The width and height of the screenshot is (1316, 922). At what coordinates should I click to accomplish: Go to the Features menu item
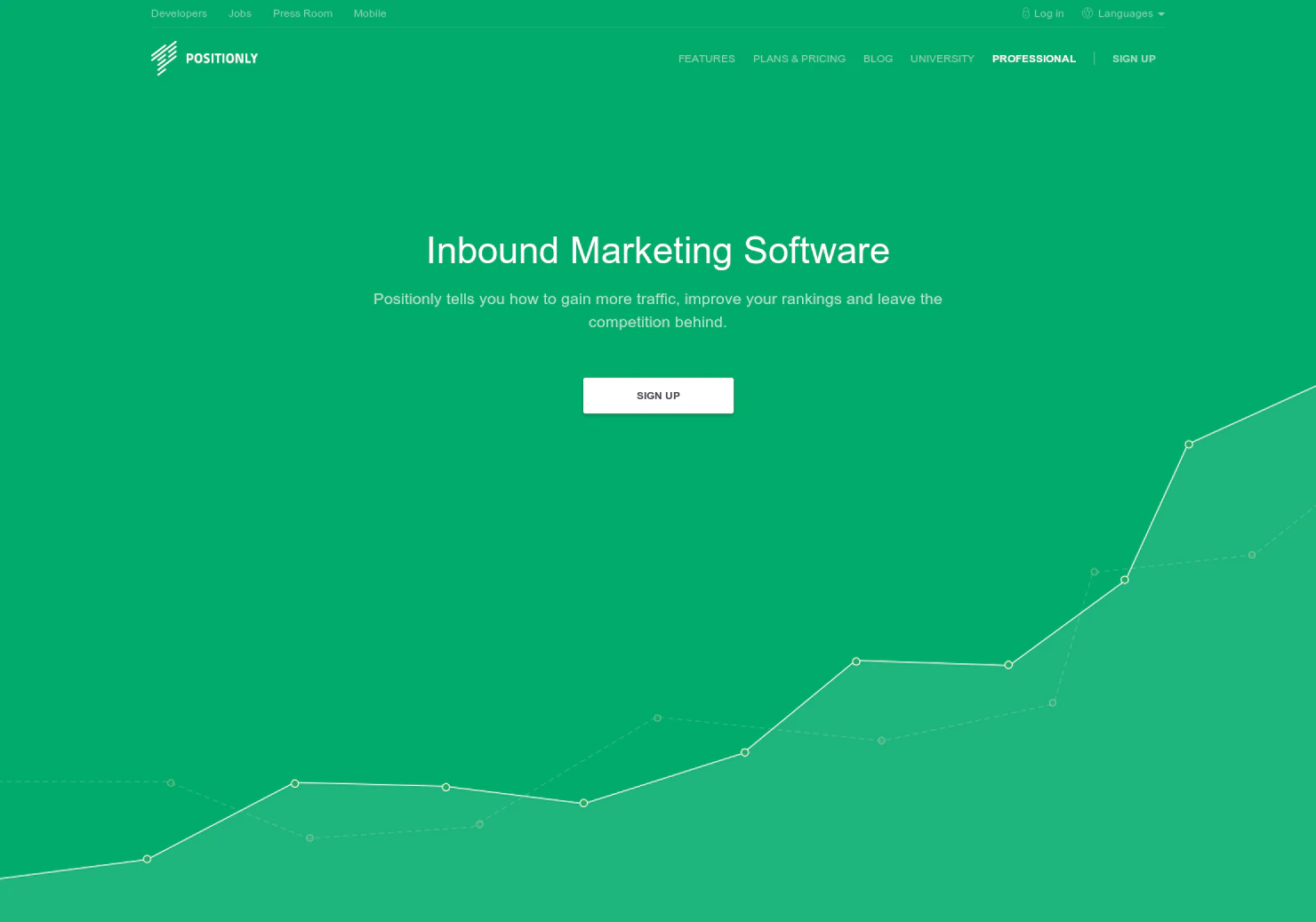click(707, 59)
